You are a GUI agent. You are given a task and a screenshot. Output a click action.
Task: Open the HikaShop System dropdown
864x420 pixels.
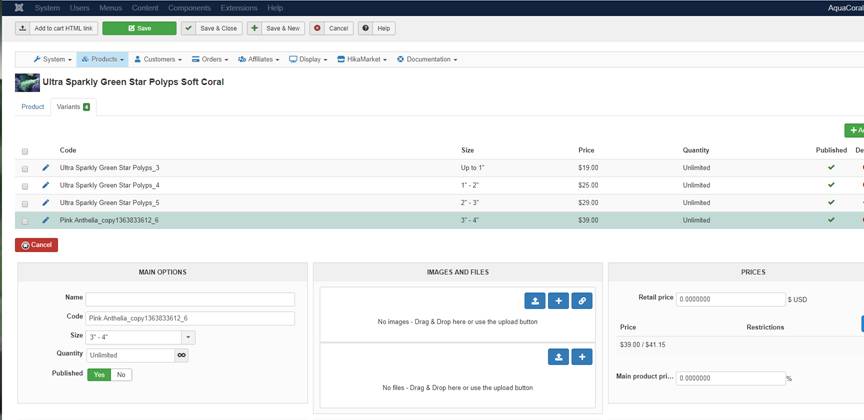[52, 60]
